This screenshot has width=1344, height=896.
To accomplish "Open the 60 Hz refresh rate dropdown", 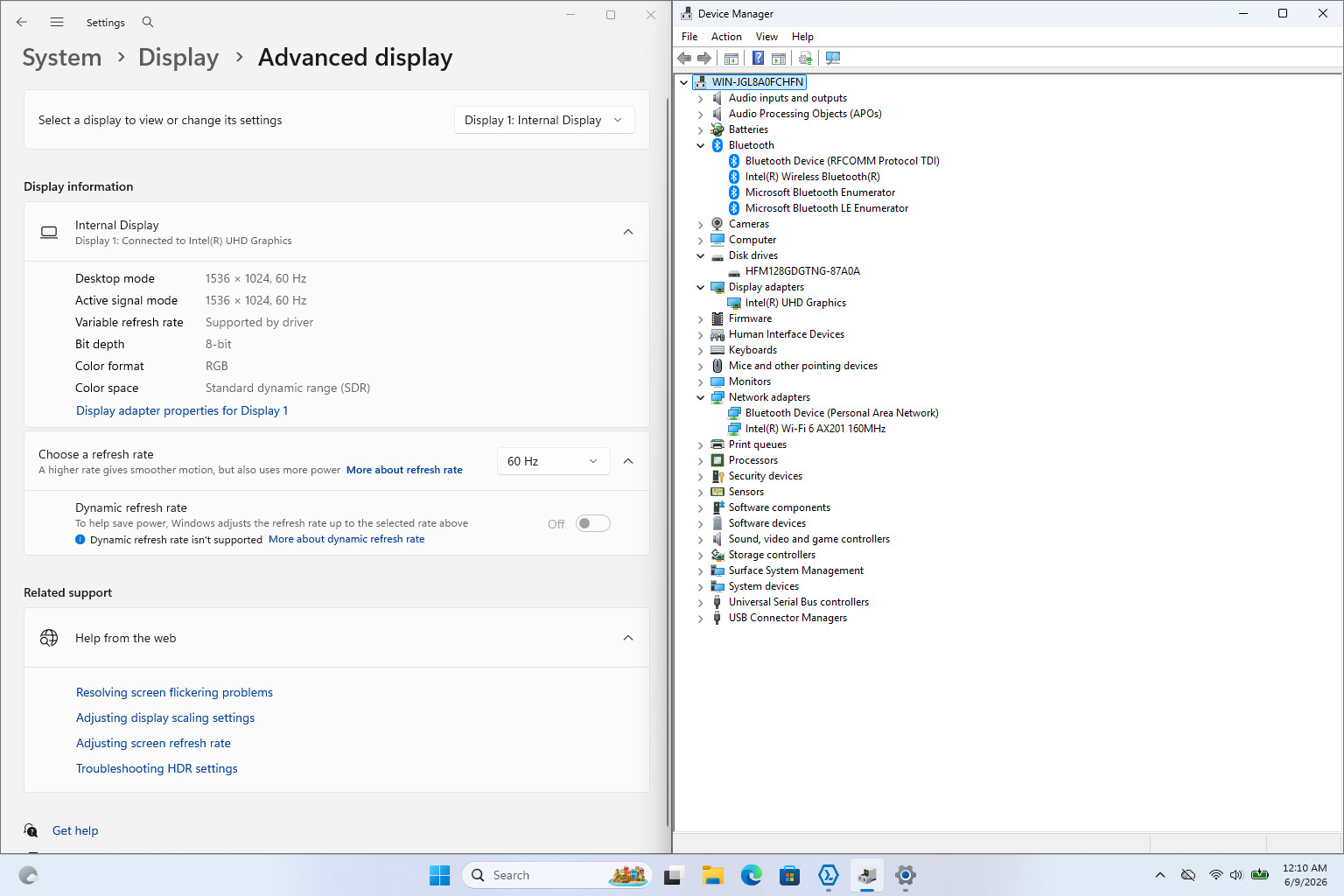I will [553, 461].
